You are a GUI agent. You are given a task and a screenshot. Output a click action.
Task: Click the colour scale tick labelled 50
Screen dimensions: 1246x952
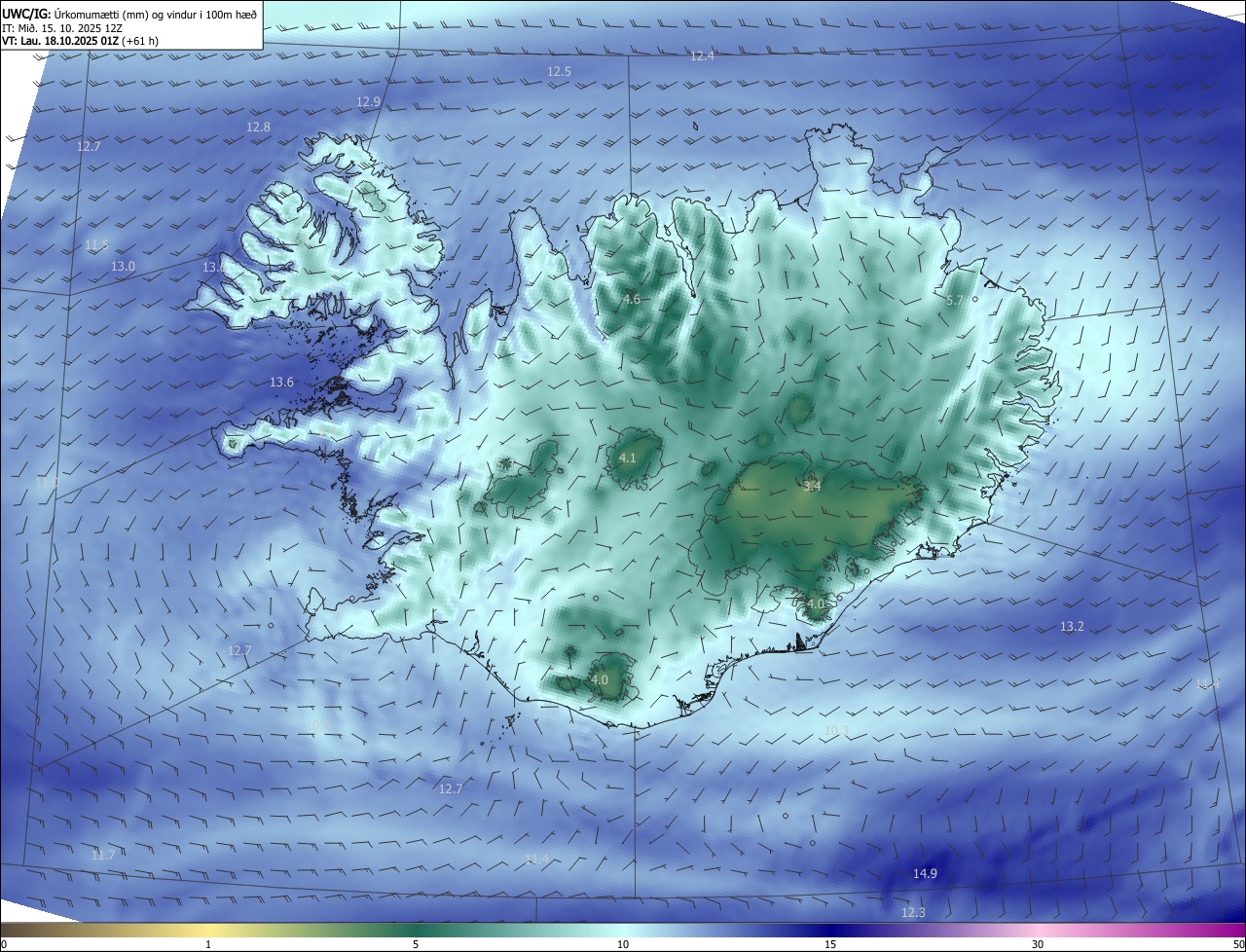1238,945
